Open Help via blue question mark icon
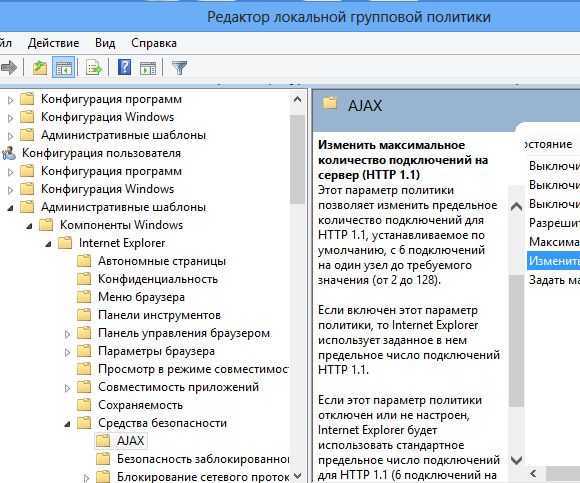Screen dimensions: 580x483 pos(124,68)
